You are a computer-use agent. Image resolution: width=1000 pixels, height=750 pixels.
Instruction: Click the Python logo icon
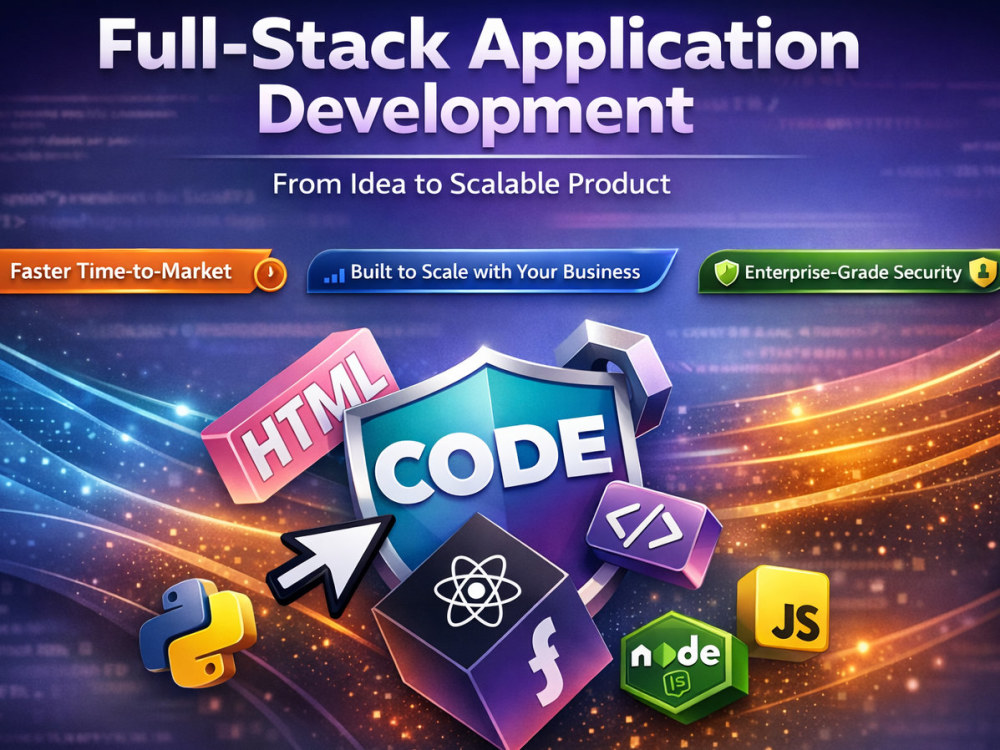(198, 632)
